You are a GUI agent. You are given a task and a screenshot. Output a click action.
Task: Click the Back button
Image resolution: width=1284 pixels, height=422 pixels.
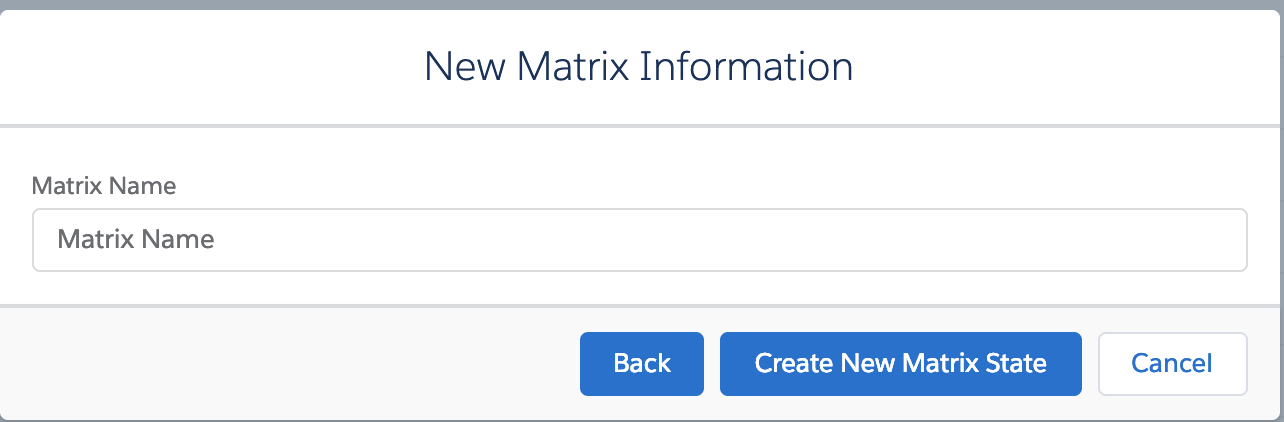click(642, 363)
